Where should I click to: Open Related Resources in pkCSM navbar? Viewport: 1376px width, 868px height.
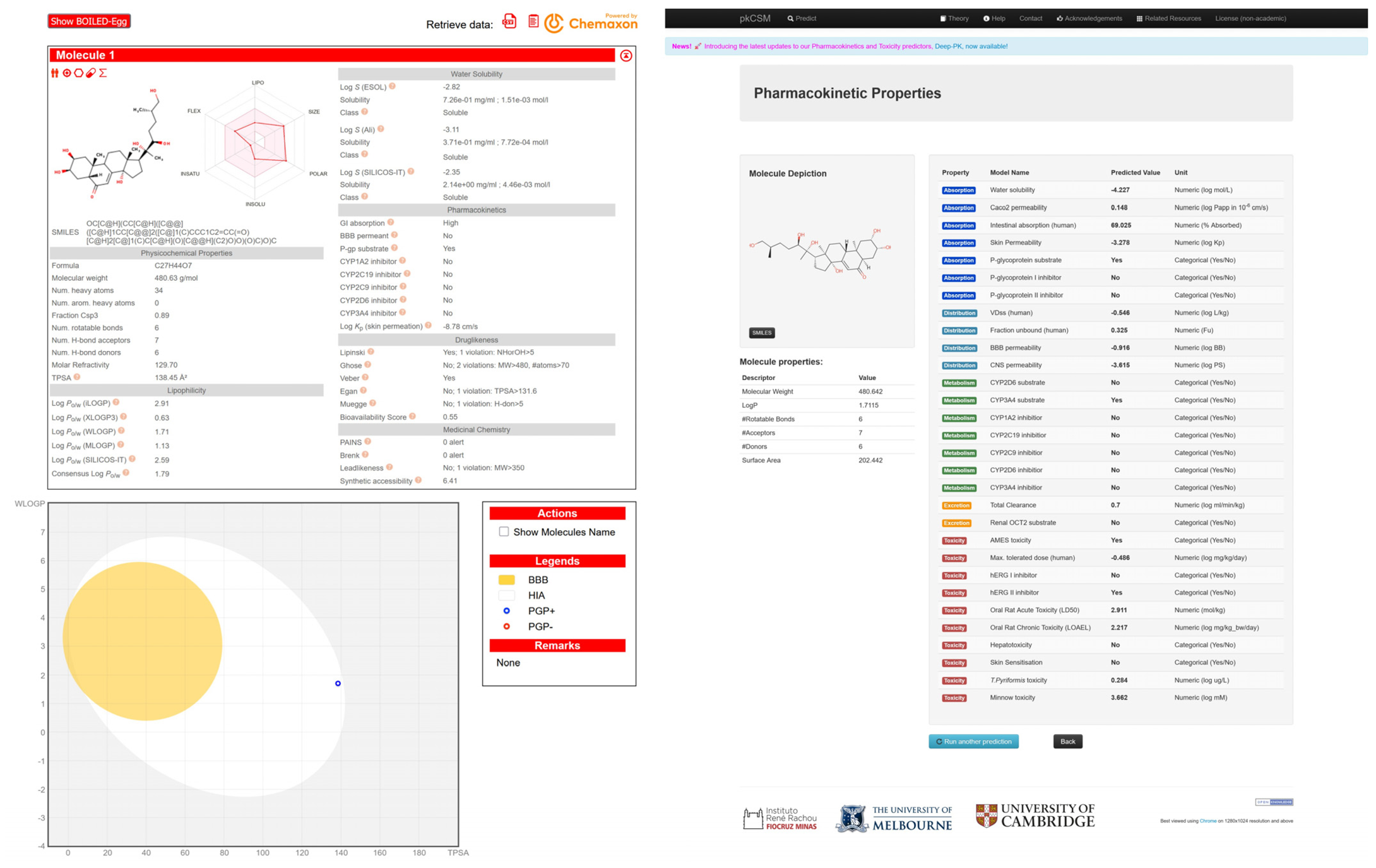coord(1169,18)
